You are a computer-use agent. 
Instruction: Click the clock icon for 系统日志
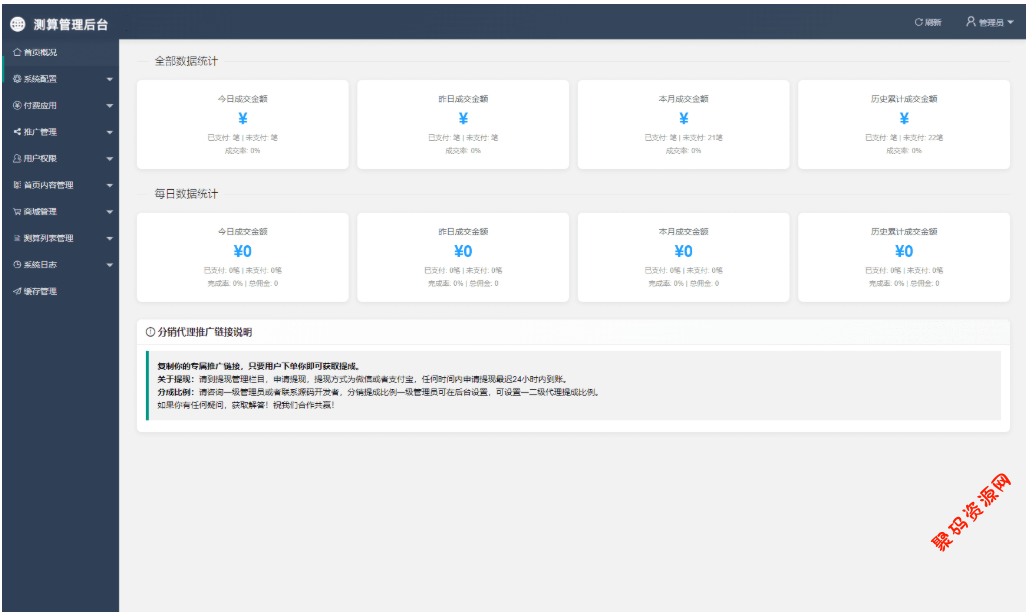tap(16, 265)
